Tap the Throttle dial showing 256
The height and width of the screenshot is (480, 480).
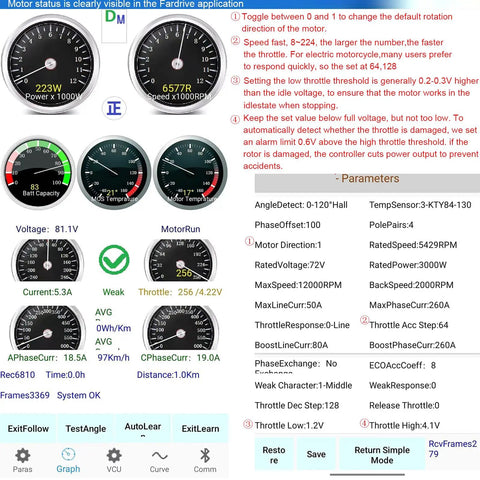point(181,260)
